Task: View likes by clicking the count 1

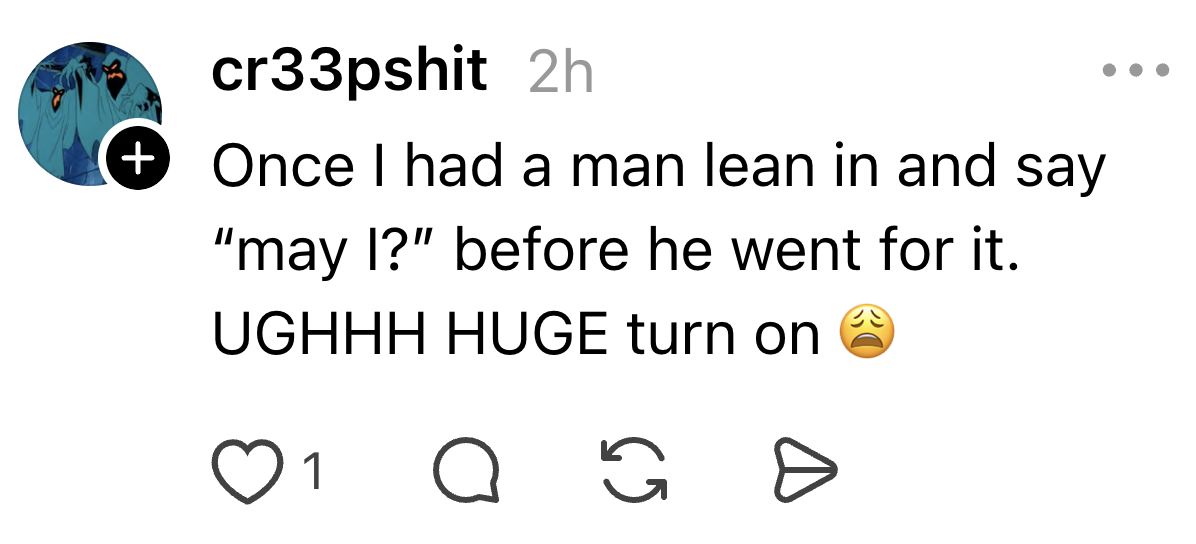Action: click(313, 472)
